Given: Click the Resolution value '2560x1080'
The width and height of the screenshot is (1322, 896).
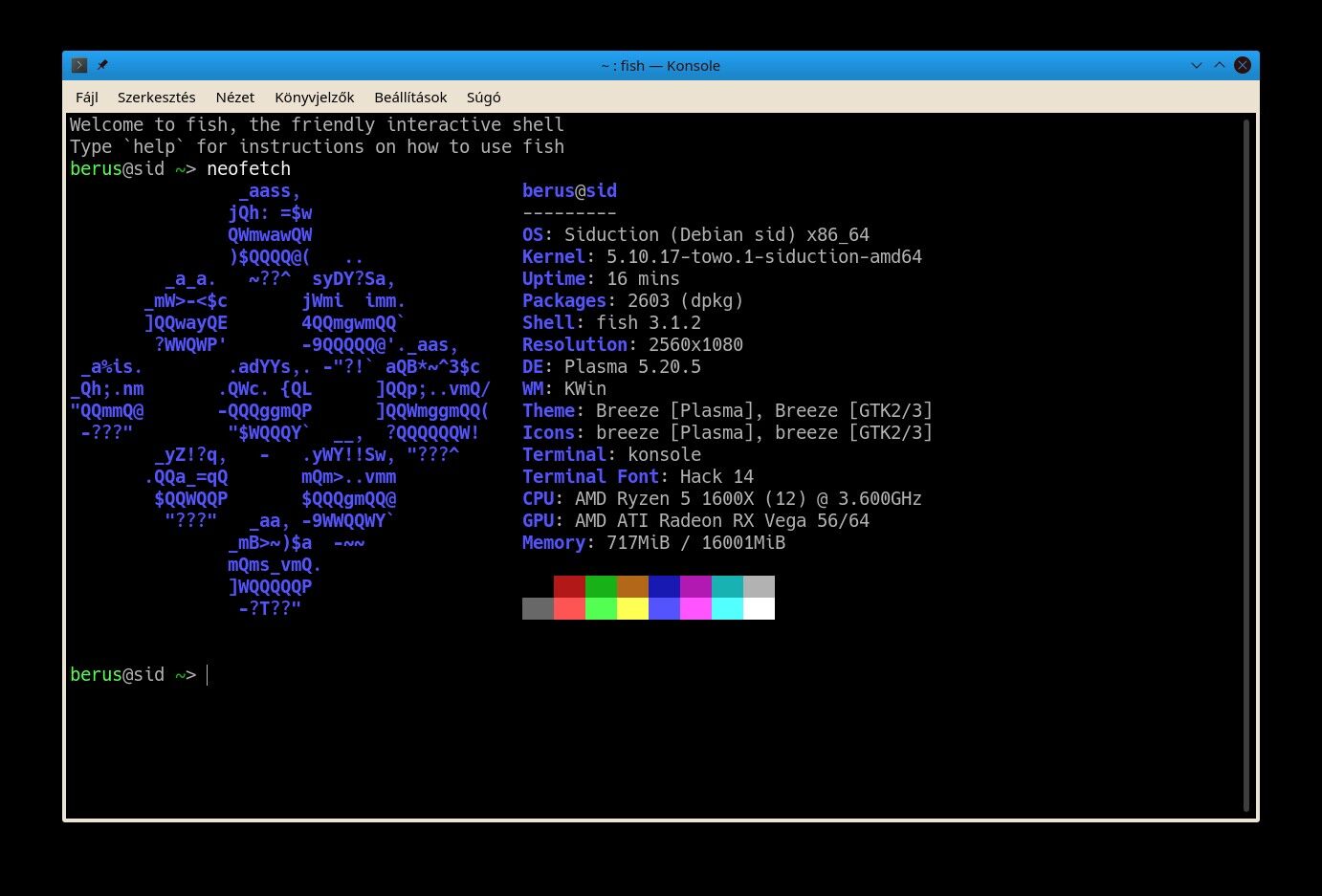Looking at the screenshot, I should (x=695, y=344).
